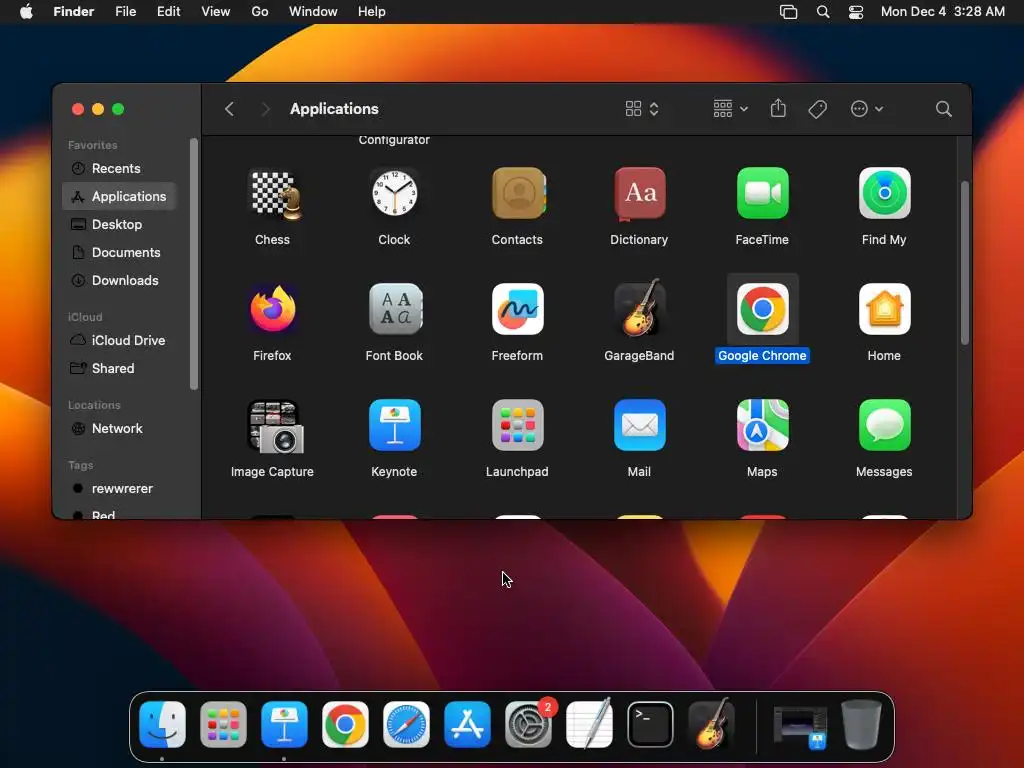The image size is (1024, 768).
Task: Select the Find My app
Action: [x=884, y=193]
